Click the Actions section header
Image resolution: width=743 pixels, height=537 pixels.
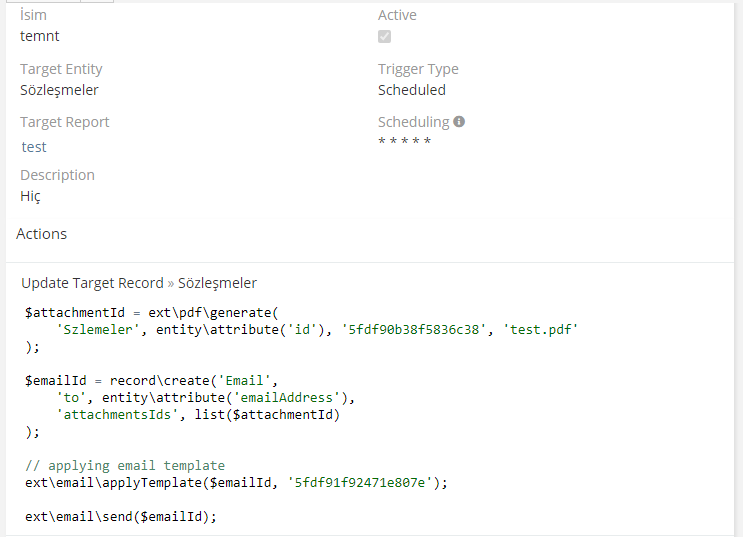coord(42,234)
